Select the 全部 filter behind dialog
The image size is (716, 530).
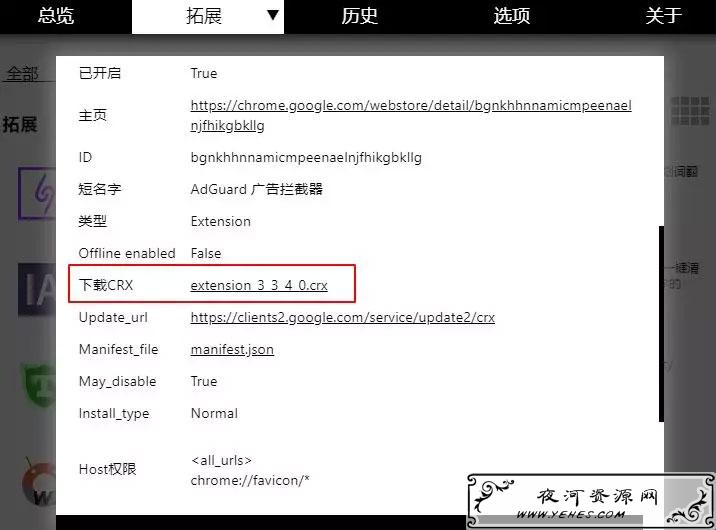click(23, 73)
